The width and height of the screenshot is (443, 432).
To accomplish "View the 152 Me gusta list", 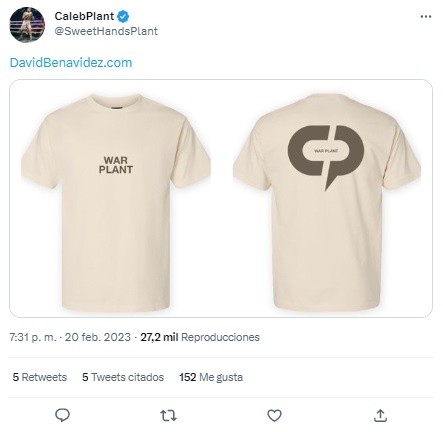I will (211, 377).
